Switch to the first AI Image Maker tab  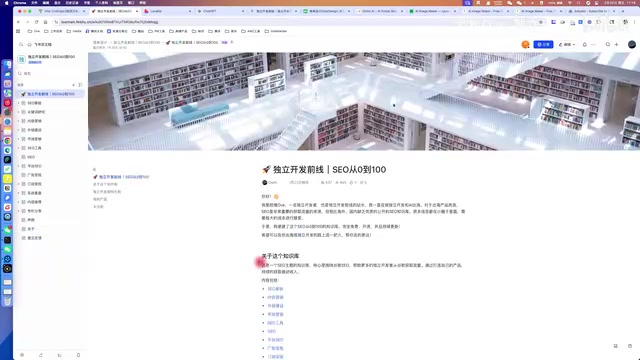(432, 11)
